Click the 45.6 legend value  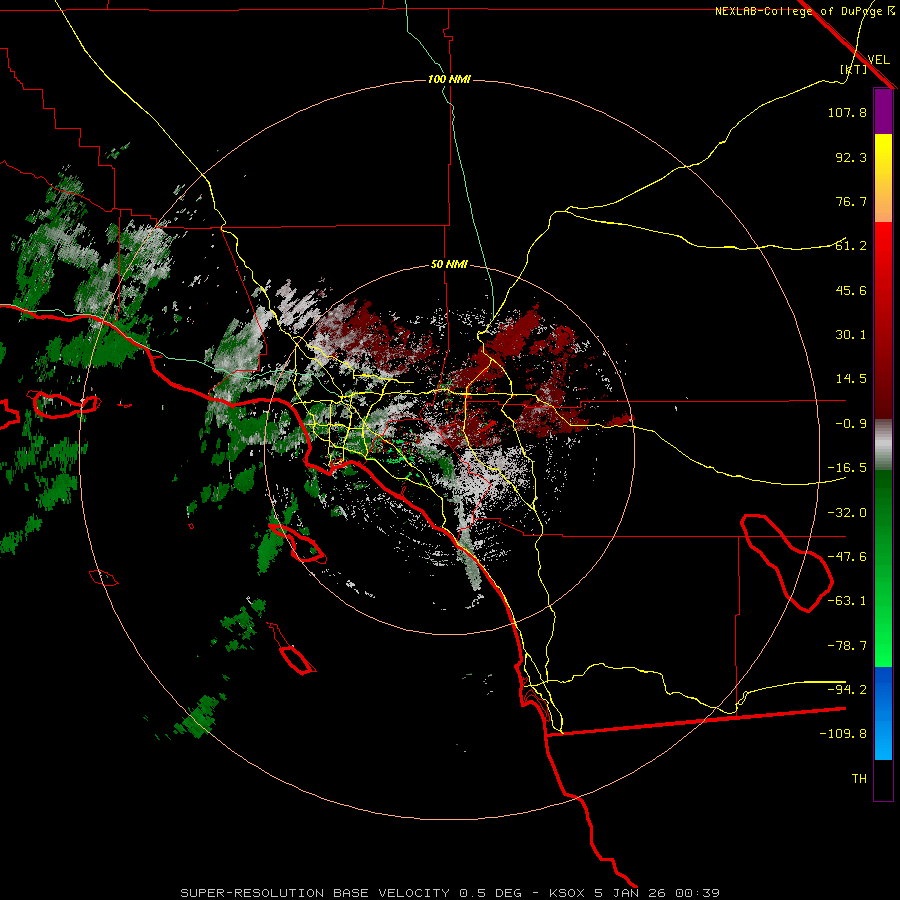tap(851, 290)
